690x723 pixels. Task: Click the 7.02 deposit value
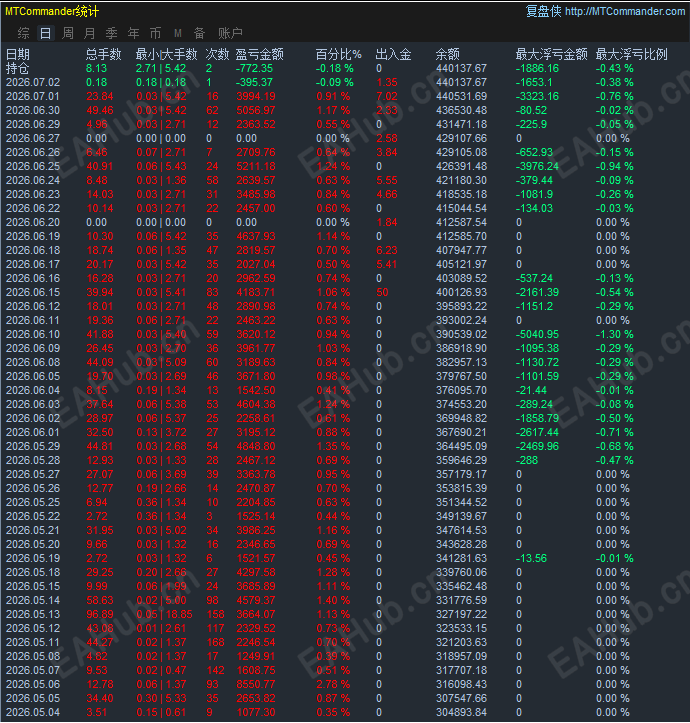pyautogui.click(x=387, y=96)
